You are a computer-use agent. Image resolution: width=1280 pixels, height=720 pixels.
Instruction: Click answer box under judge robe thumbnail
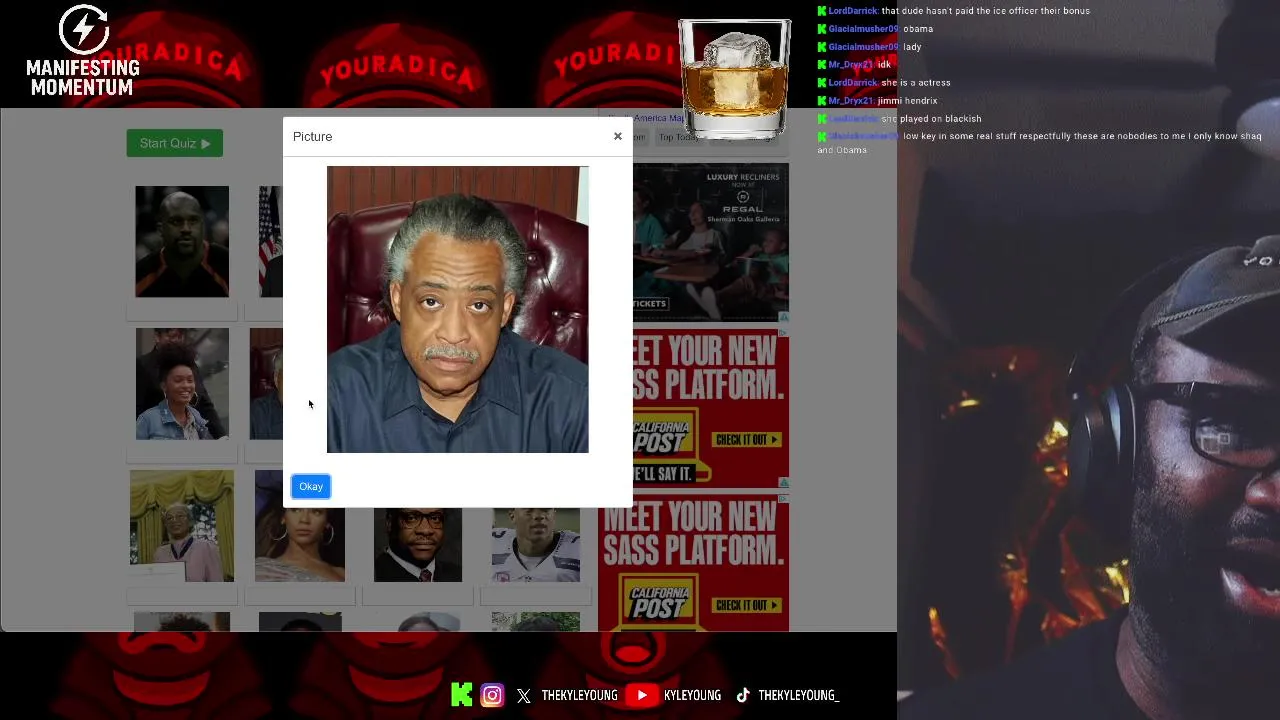point(418,596)
